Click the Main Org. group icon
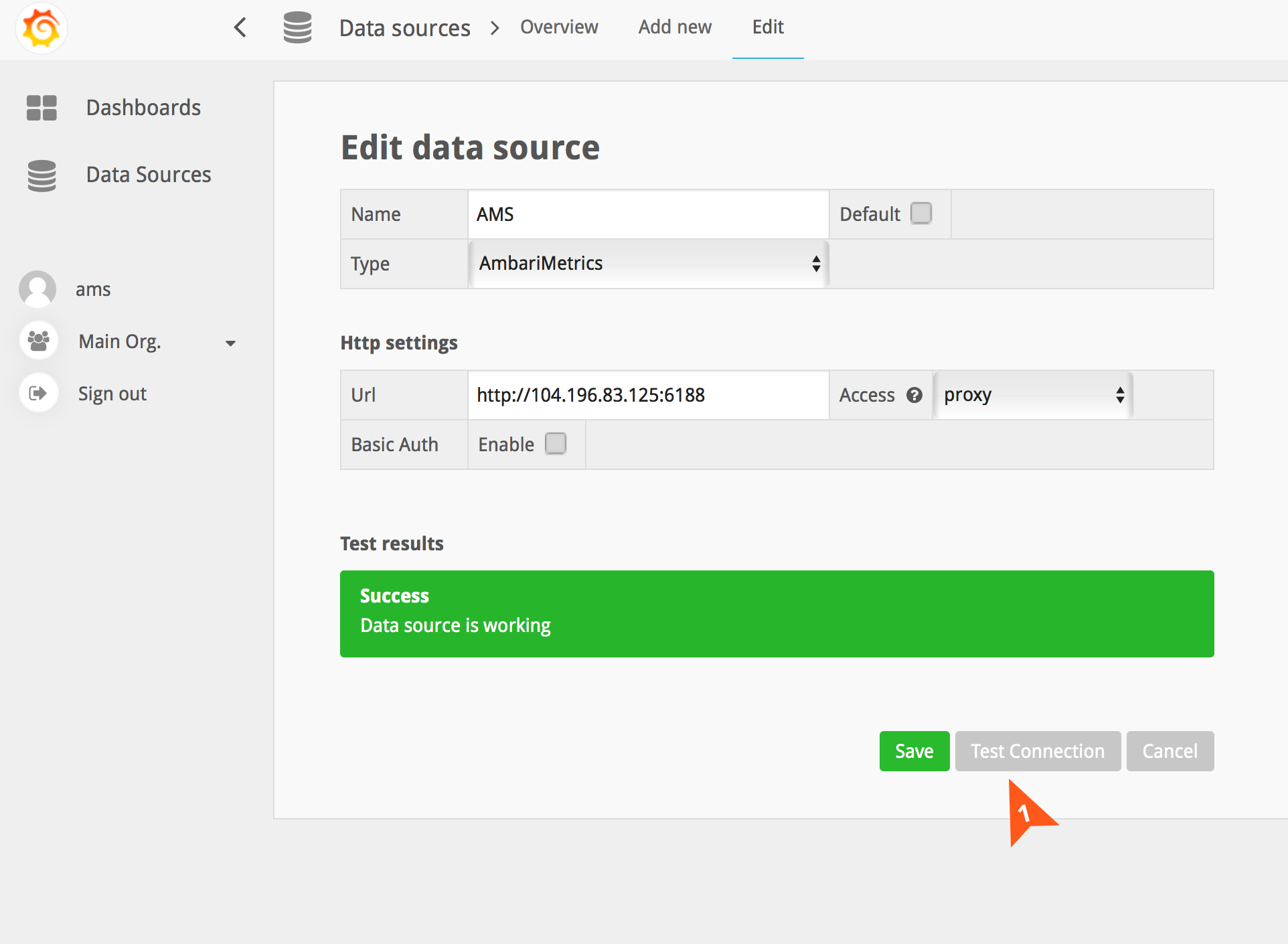 39,341
